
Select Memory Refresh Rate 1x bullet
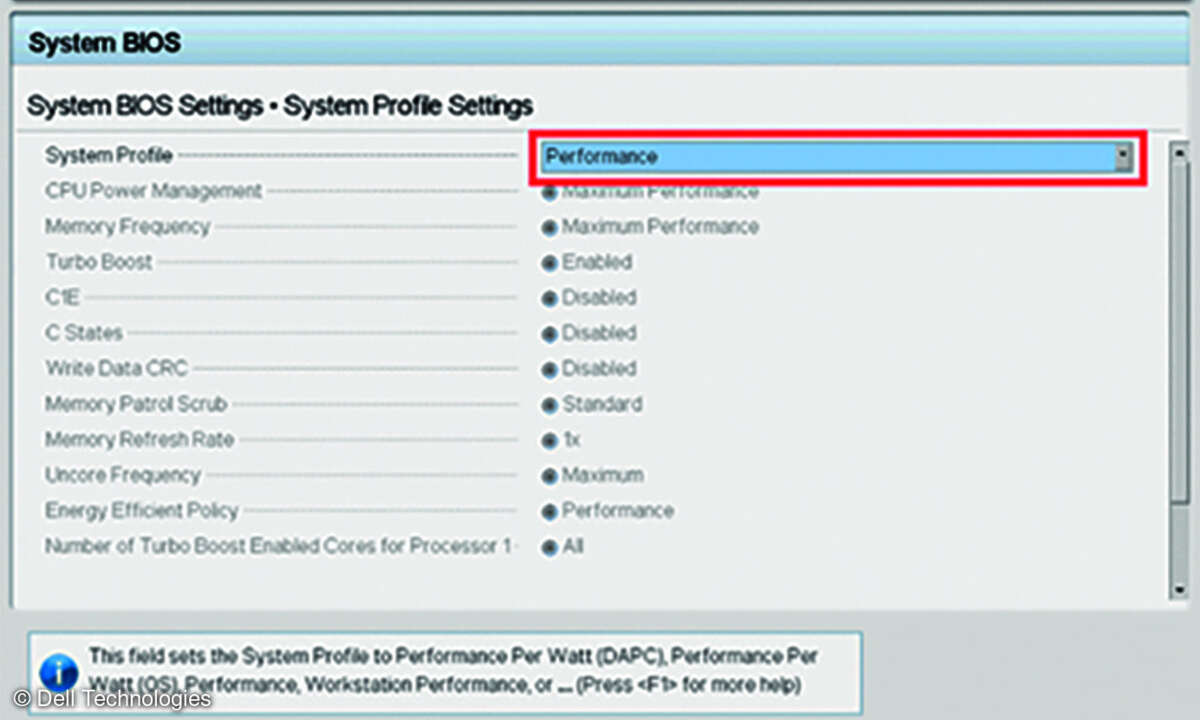click(549, 440)
